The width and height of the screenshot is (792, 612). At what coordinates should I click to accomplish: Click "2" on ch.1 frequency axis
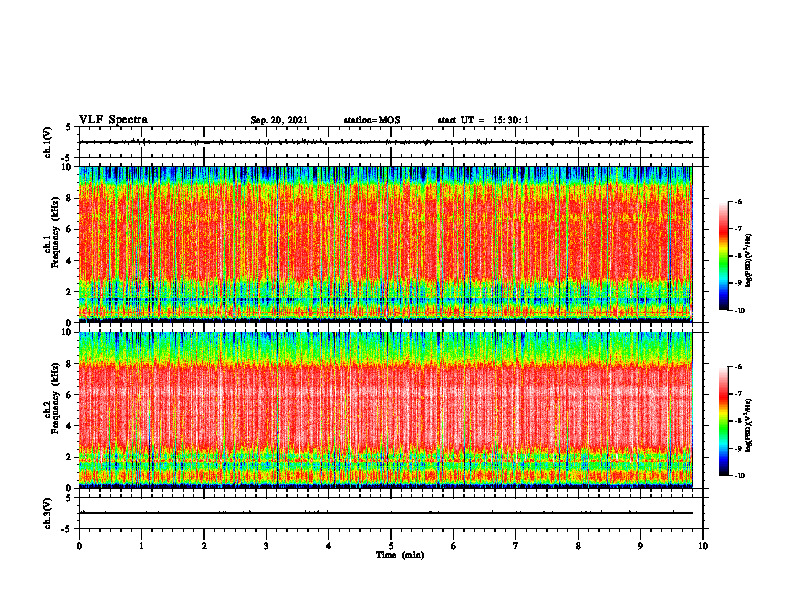point(70,292)
